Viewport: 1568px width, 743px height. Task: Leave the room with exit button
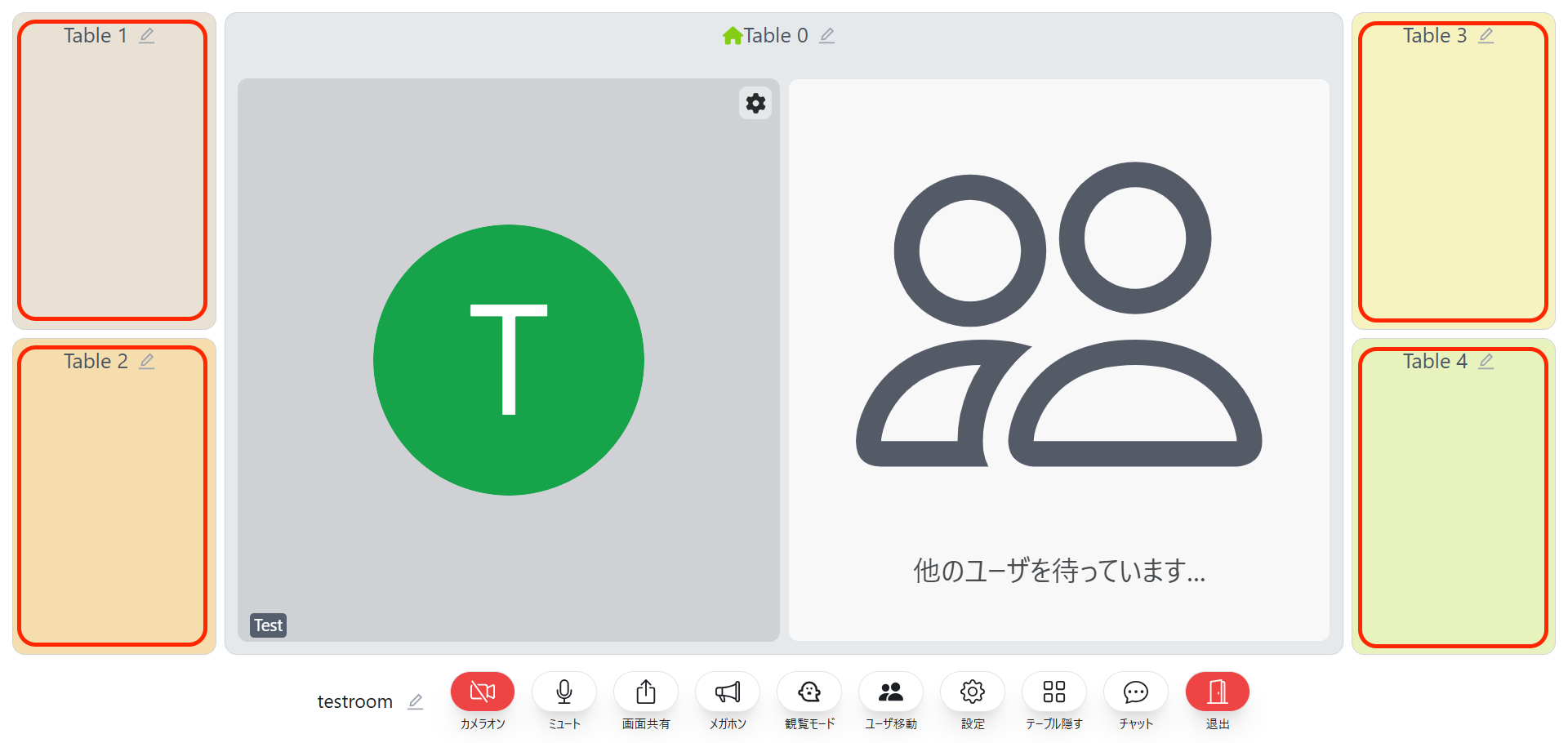pos(1217,692)
